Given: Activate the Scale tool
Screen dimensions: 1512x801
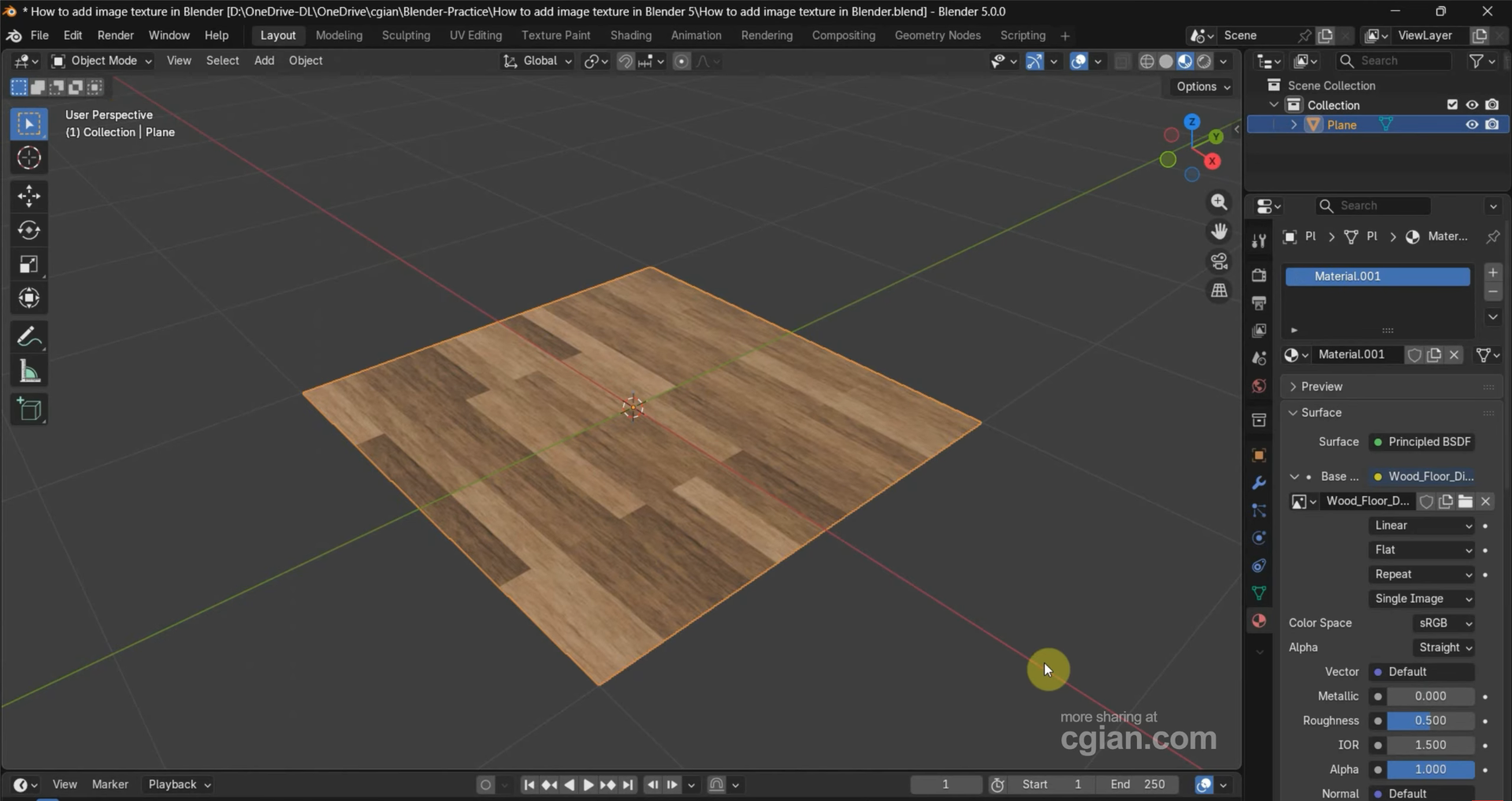Looking at the screenshot, I should click(29, 264).
